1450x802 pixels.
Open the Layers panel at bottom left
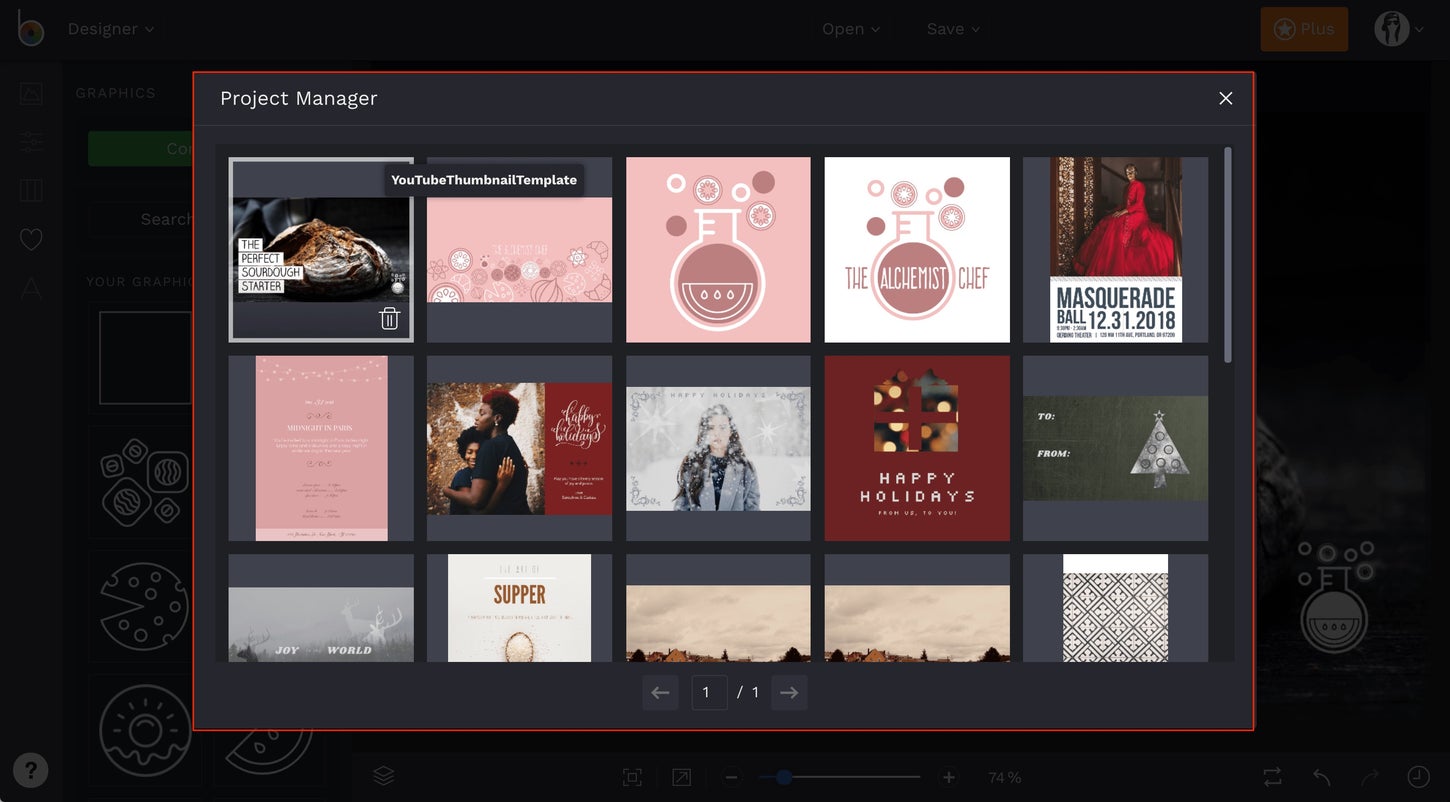383,775
